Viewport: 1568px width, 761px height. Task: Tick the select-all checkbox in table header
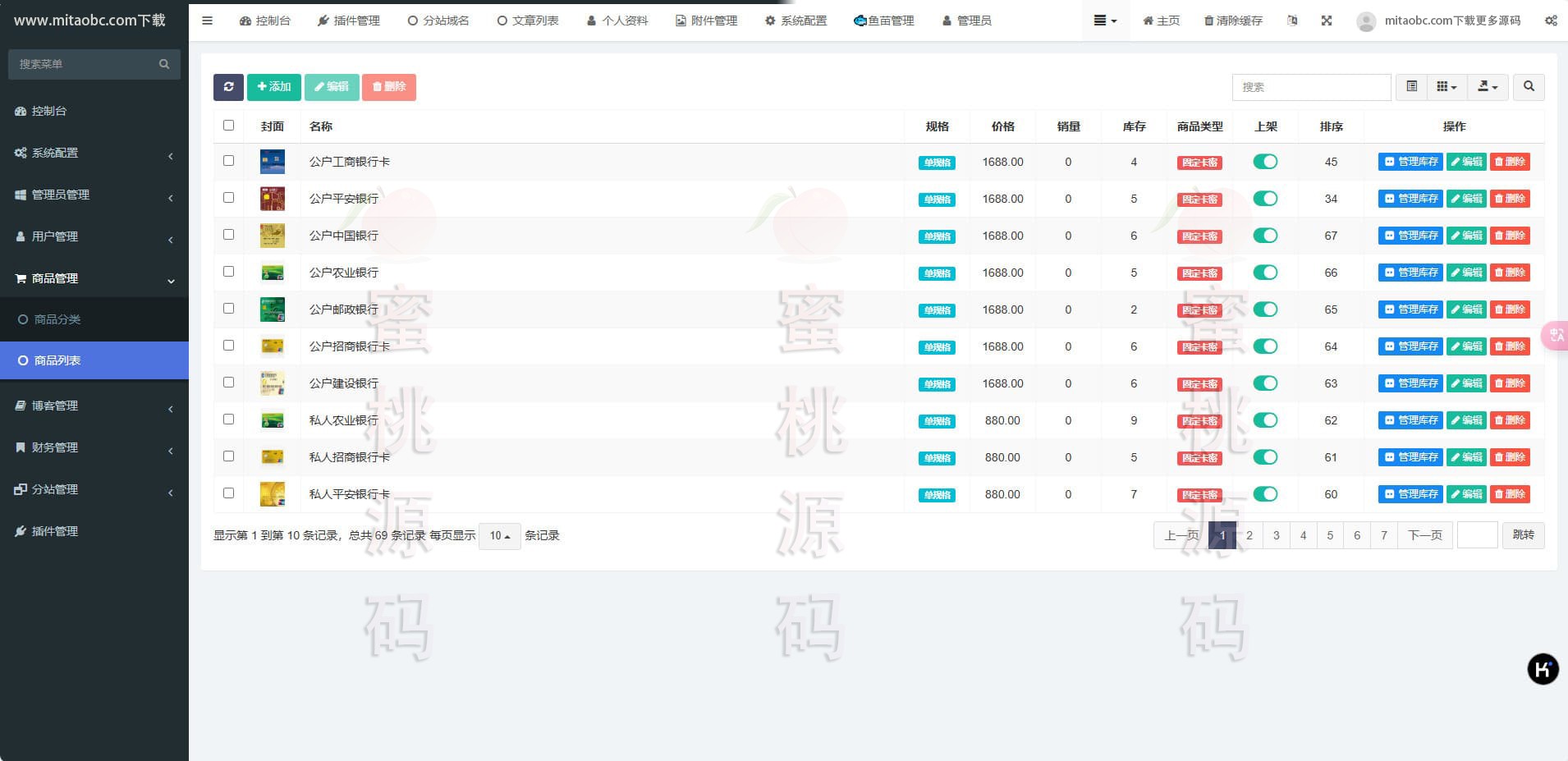[x=228, y=126]
